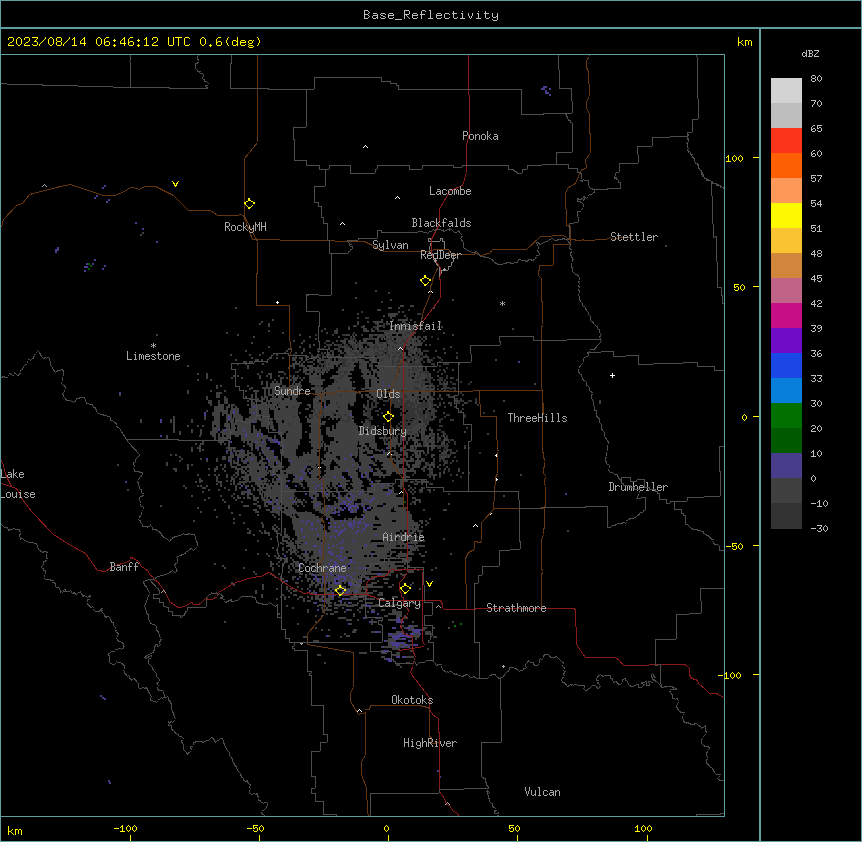Click the yellow diamond marker beside Cochrane
Screen dimensions: 862x842
click(341, 590)
